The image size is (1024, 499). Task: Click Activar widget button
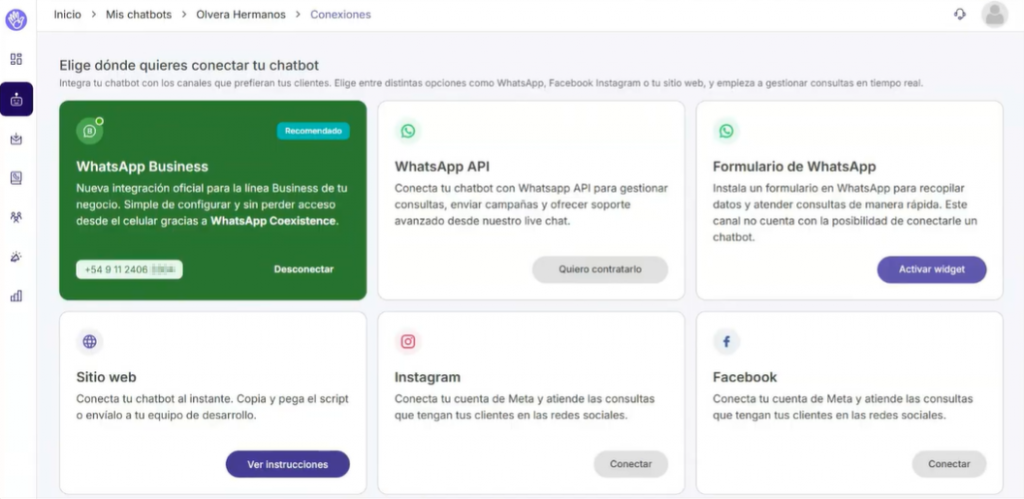pyautogui.click(x=931, y=269)
